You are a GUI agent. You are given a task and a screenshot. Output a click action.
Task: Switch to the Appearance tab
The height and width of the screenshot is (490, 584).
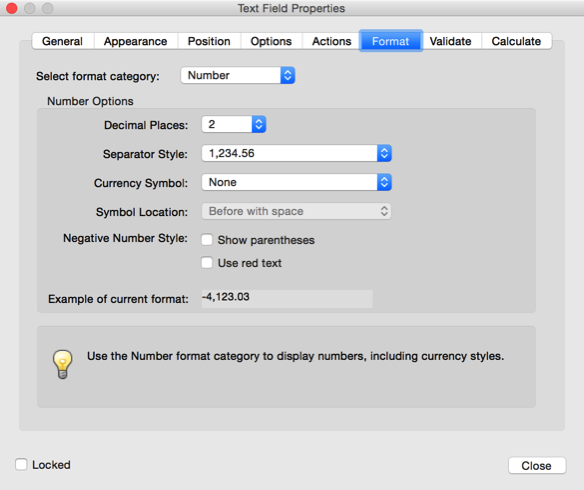pos(136,41)
